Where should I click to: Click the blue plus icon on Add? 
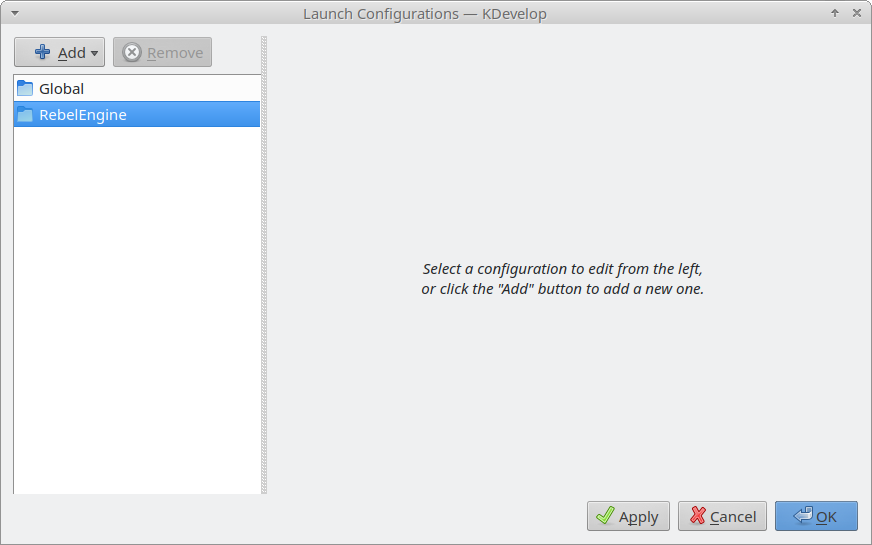coord(42,52)
